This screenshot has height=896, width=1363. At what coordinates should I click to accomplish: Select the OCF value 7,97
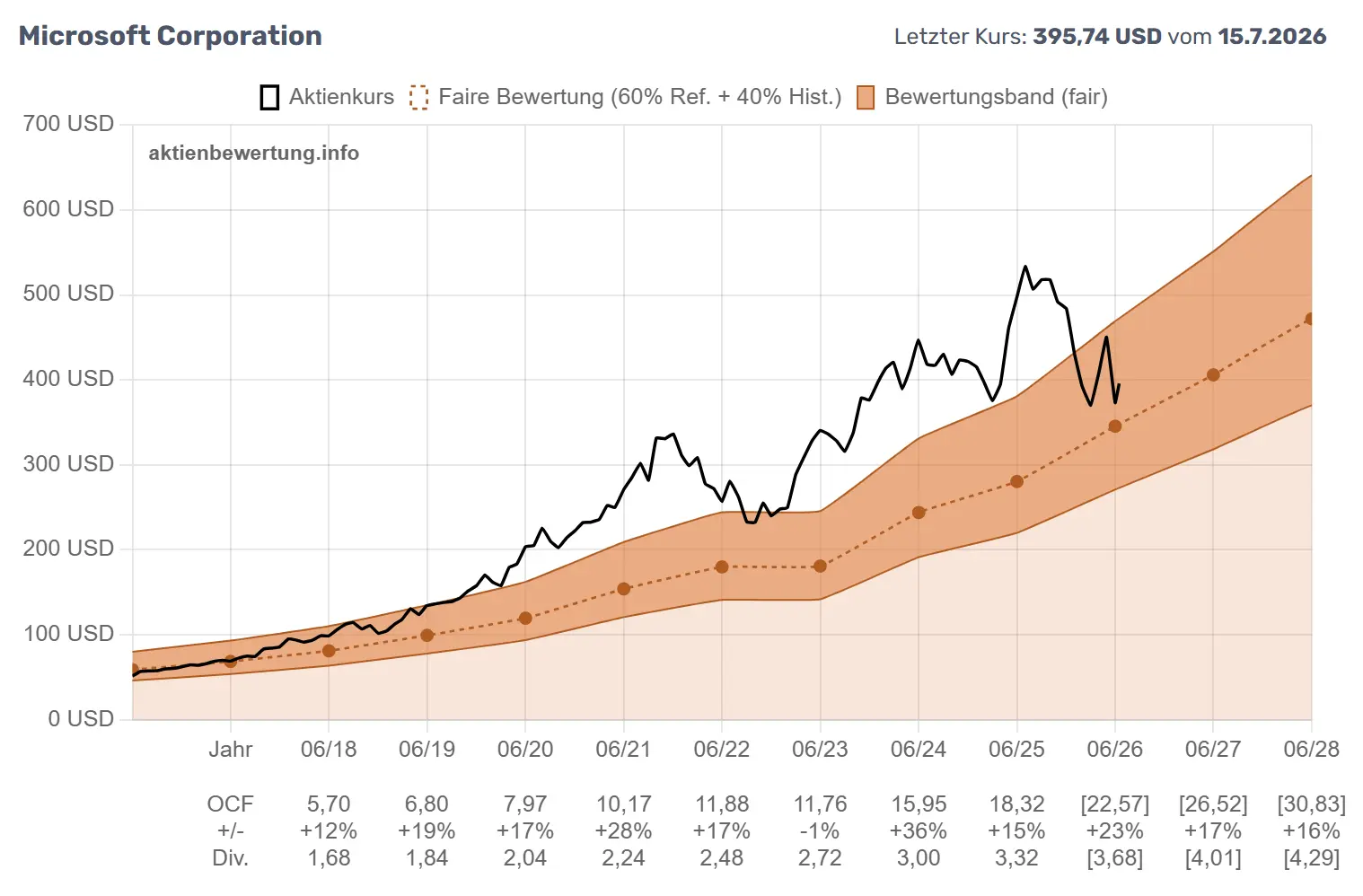tap(525, 804)
